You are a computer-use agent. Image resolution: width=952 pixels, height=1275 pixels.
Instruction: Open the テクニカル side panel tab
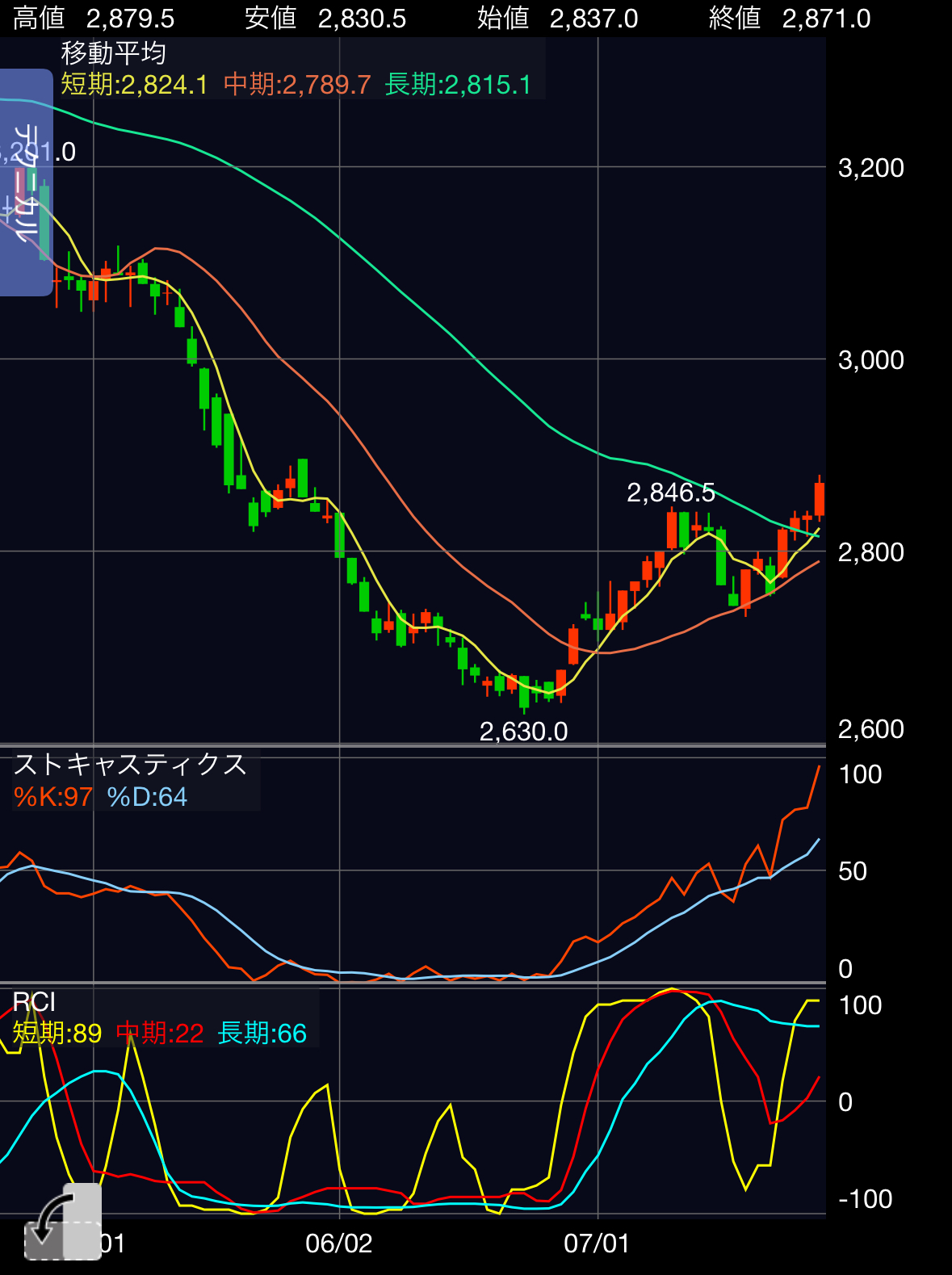click(x=26, y=182)
